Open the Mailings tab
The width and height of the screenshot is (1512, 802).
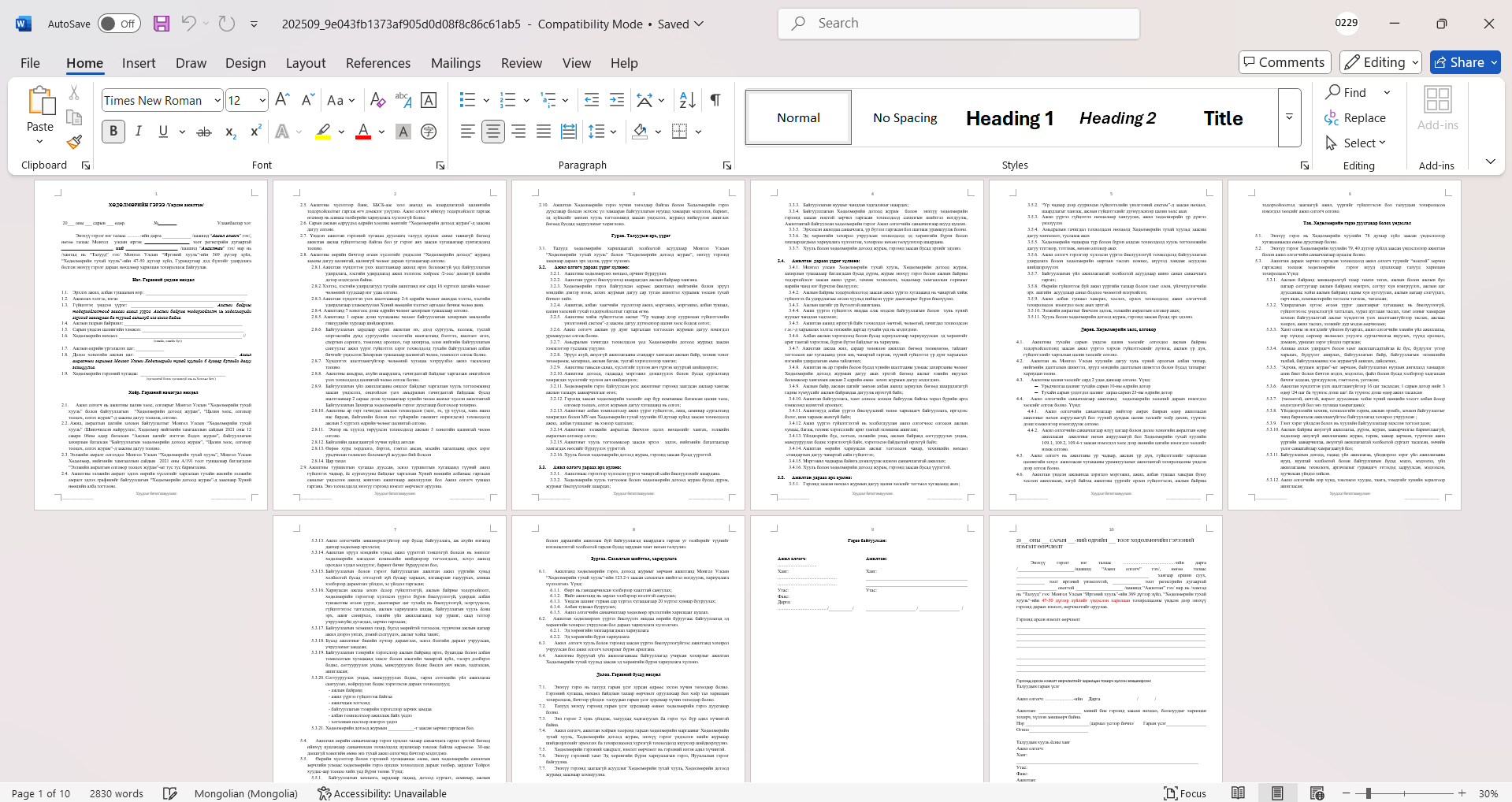pos(455,63)
